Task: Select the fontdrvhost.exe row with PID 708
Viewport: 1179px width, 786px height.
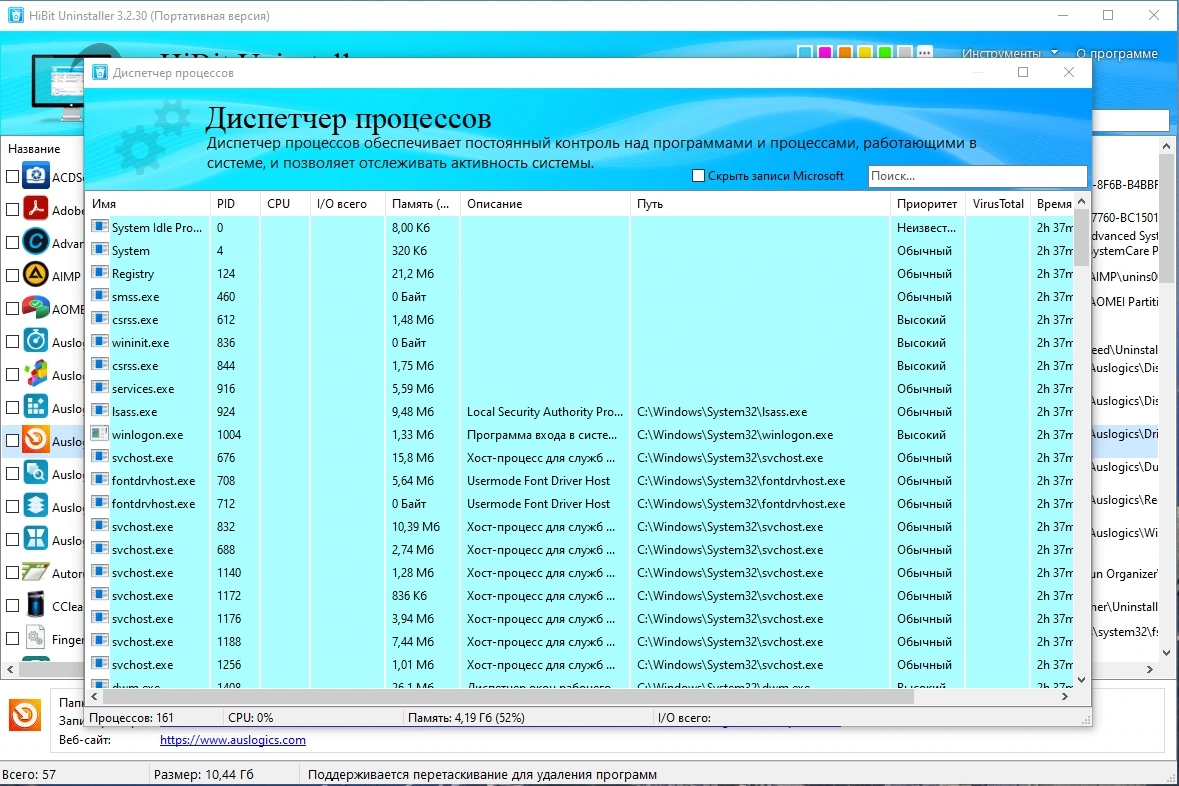Action: [x=579, y=481]
